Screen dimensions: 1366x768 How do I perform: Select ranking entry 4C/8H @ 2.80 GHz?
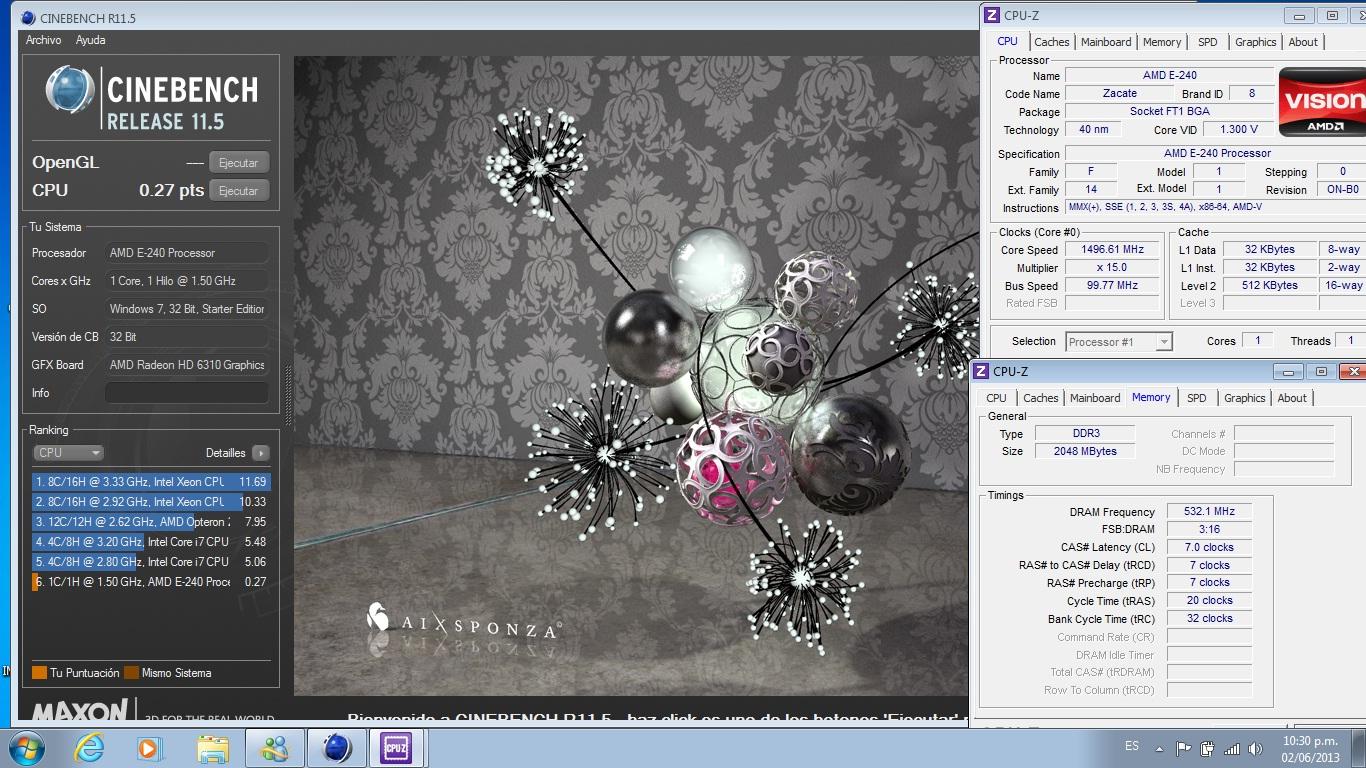coord(151,562)
